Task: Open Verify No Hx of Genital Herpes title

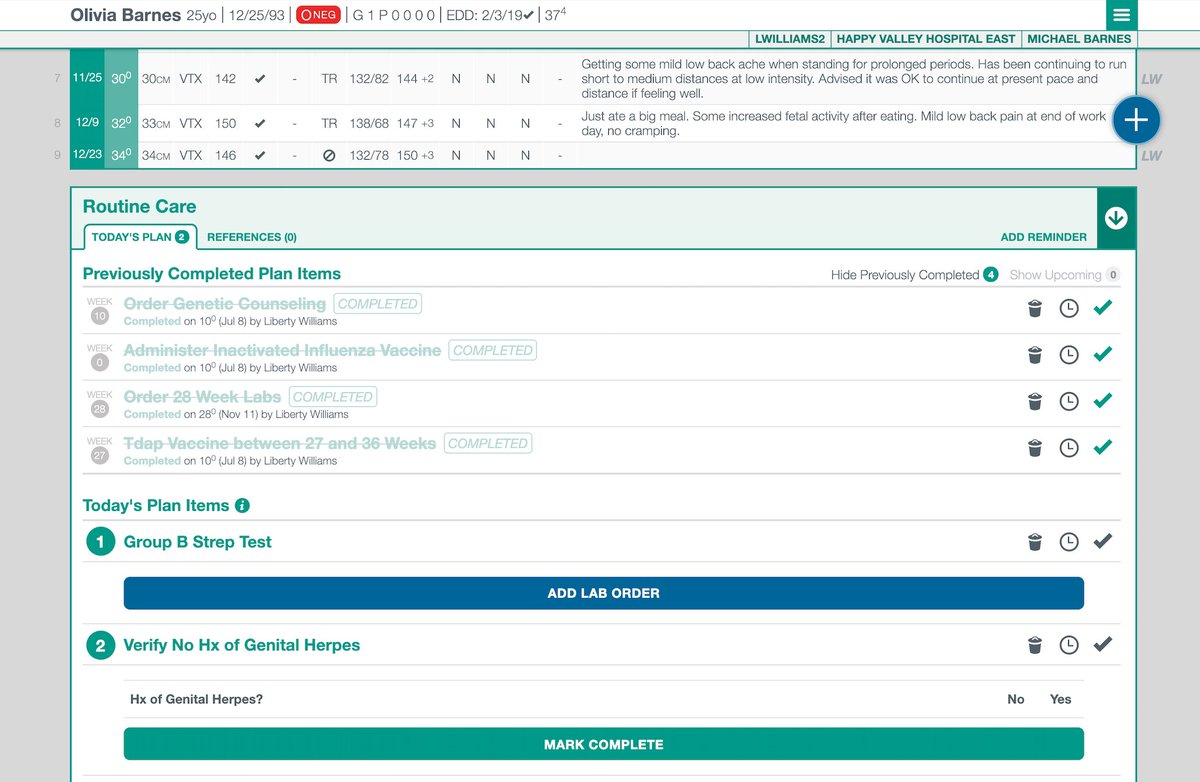Action: point(241,645)
